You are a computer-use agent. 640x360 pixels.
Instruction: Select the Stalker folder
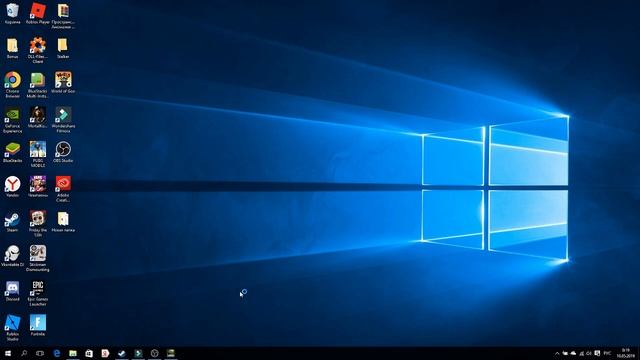63,49
